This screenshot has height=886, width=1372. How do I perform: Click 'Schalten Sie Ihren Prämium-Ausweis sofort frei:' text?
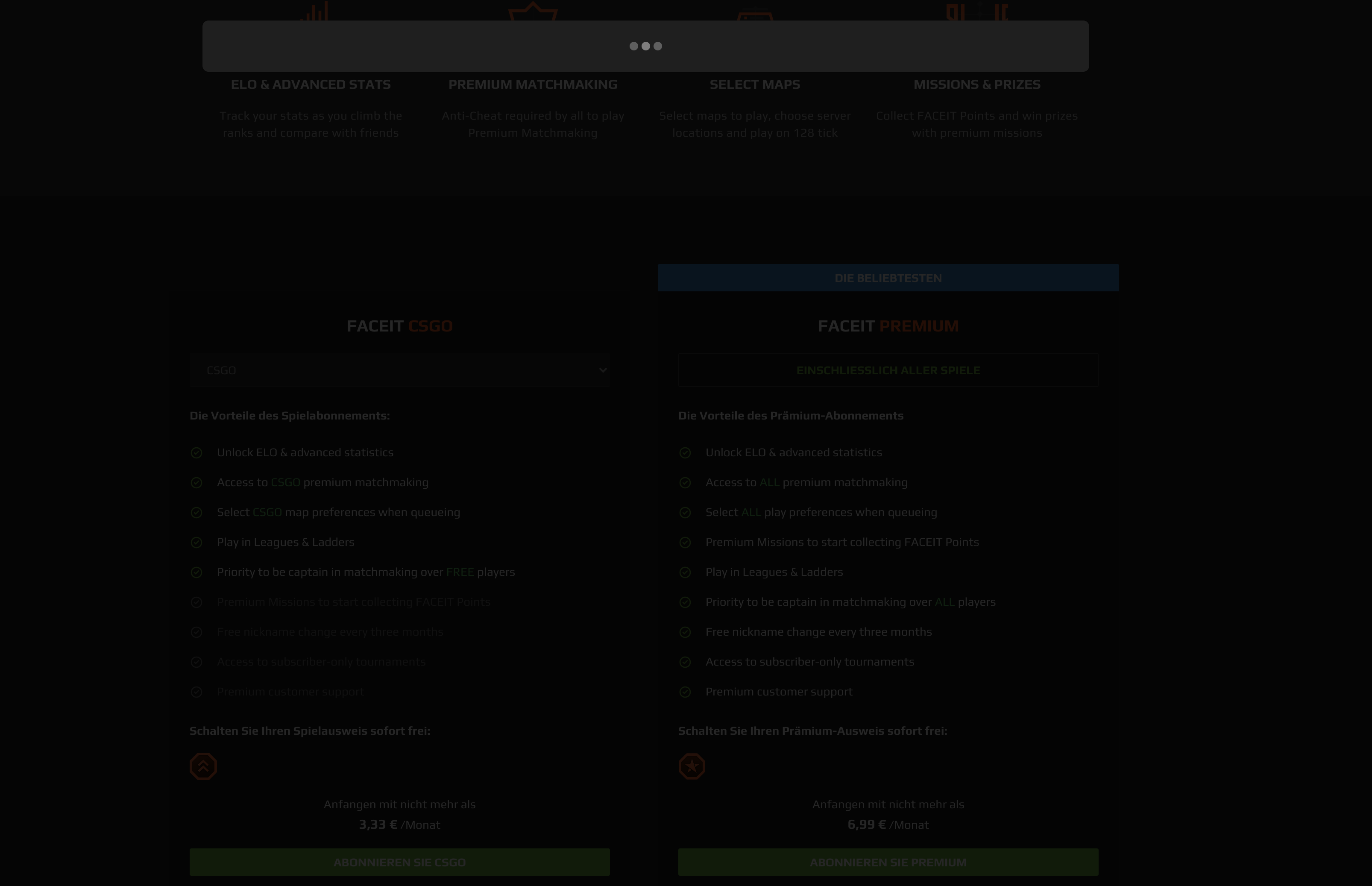pyautogui.click(x=812, y=731)
